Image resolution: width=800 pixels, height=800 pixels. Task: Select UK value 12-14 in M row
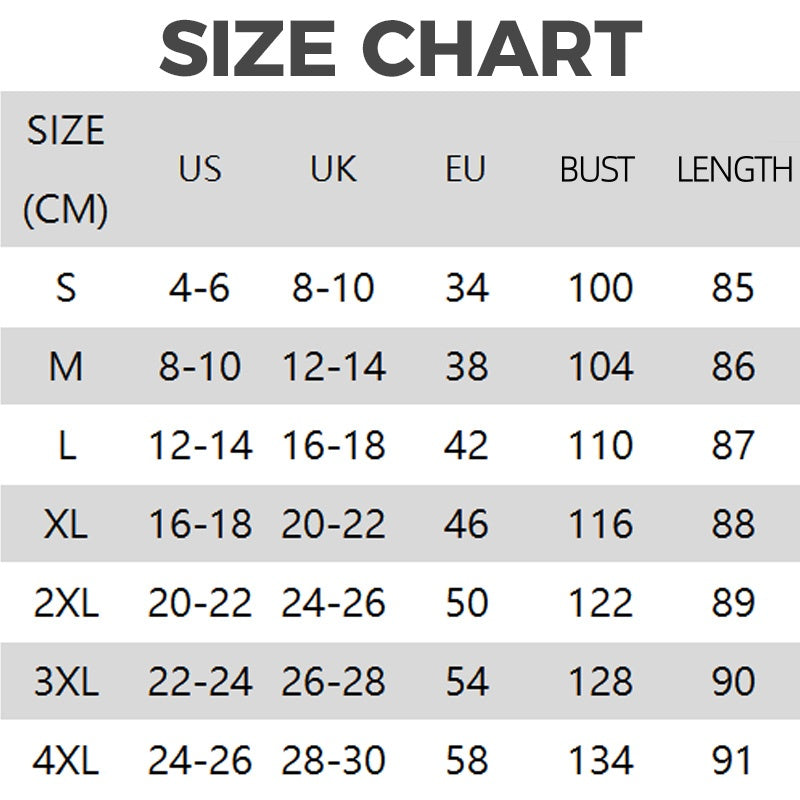(334, 366)
